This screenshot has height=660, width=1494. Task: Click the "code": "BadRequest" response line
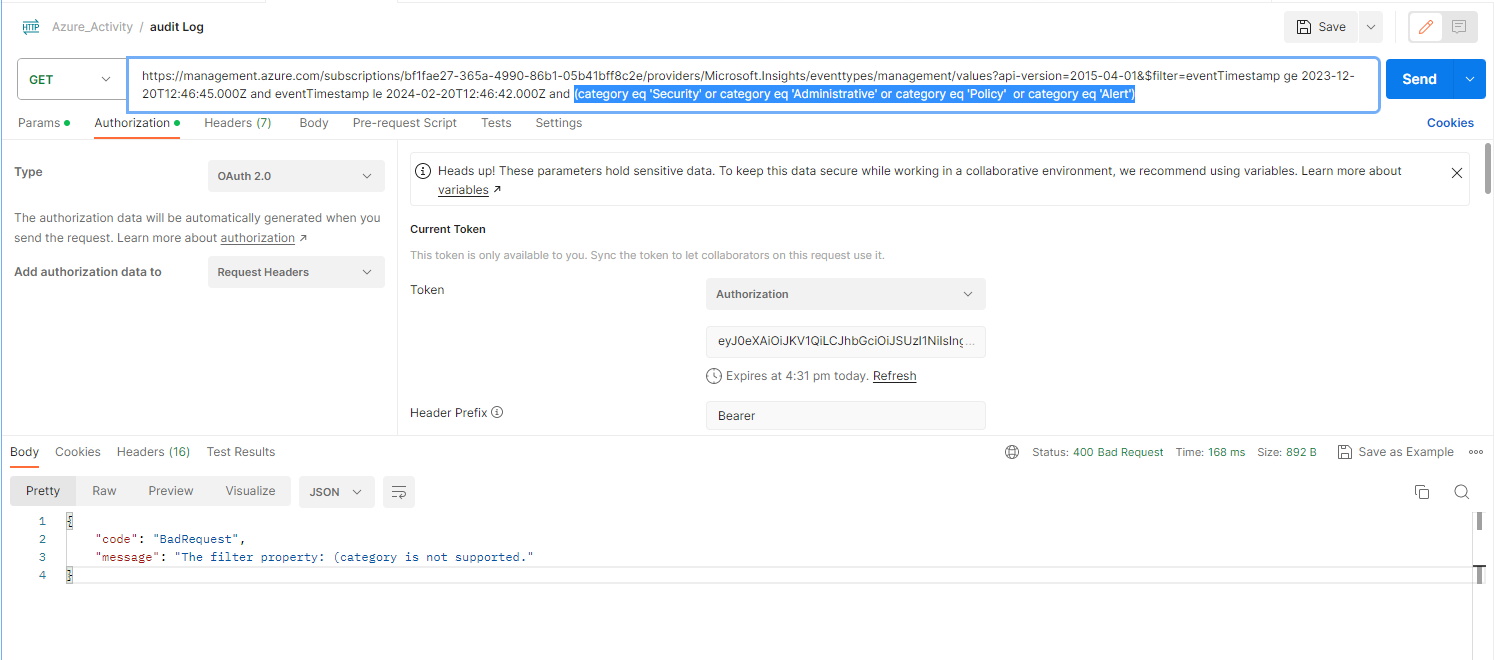170,539
